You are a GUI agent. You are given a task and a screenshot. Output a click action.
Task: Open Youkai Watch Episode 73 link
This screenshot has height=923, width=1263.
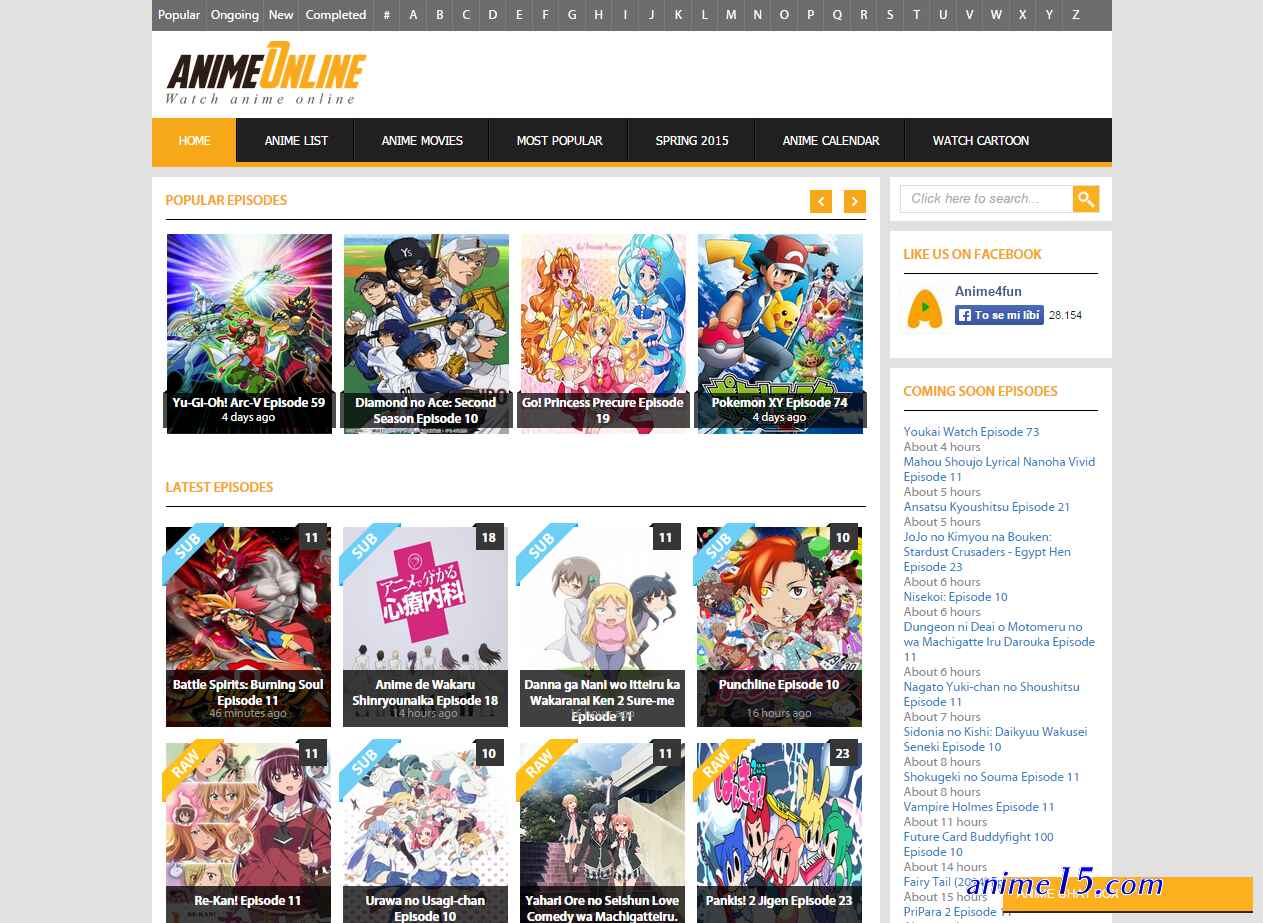pyautogui.click(x=971, y=432)
